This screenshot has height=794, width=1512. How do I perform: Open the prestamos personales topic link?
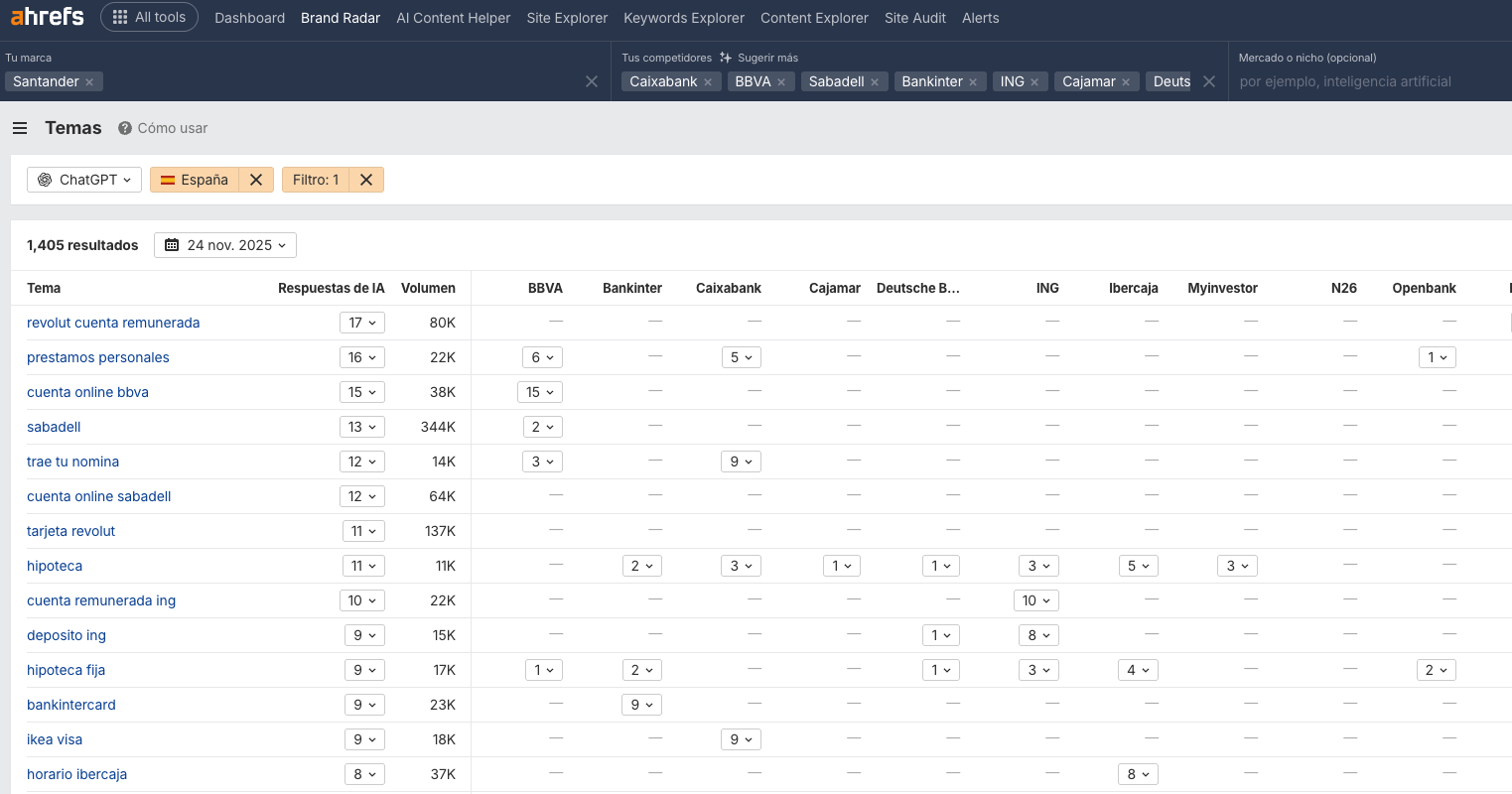tap(98, 357)
